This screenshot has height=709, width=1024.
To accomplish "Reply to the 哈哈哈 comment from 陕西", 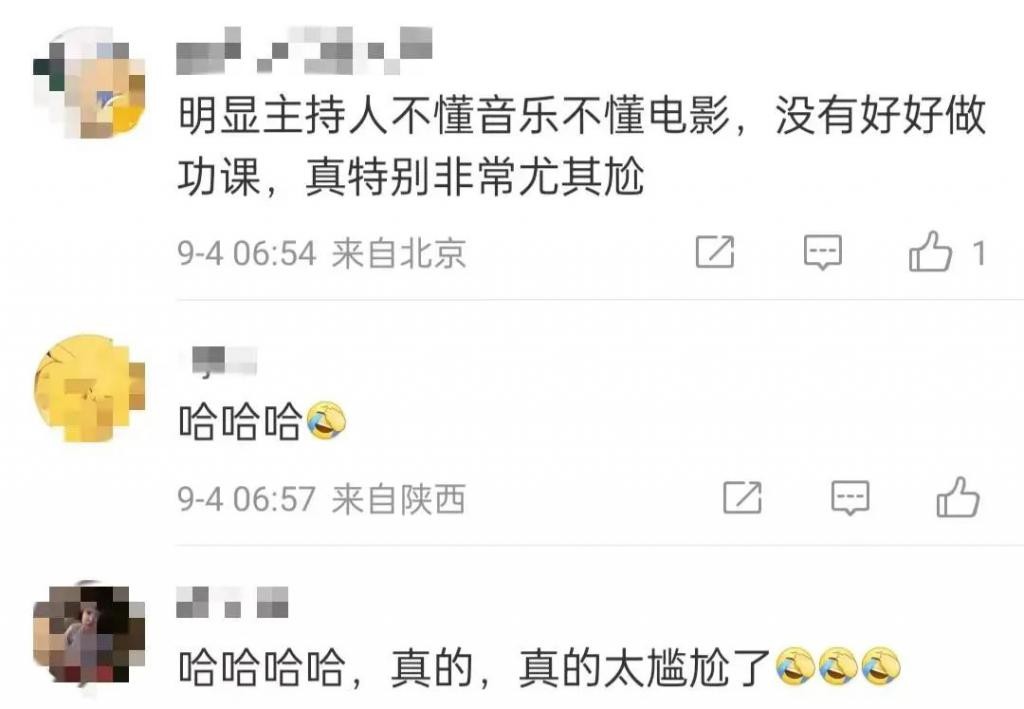I will click(x=850, y=498).
